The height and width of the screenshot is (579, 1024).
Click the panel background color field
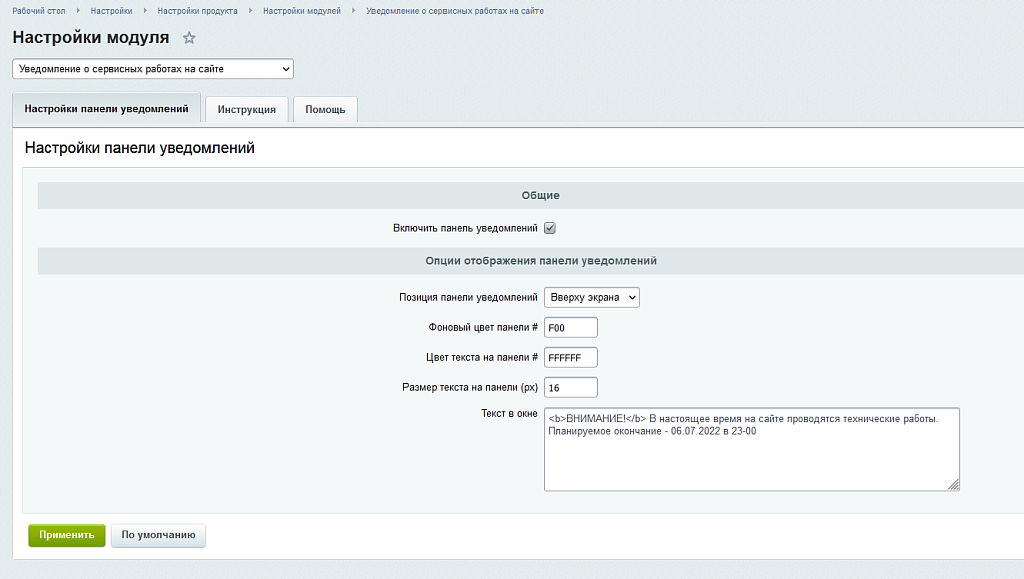[x=570, y=327]
